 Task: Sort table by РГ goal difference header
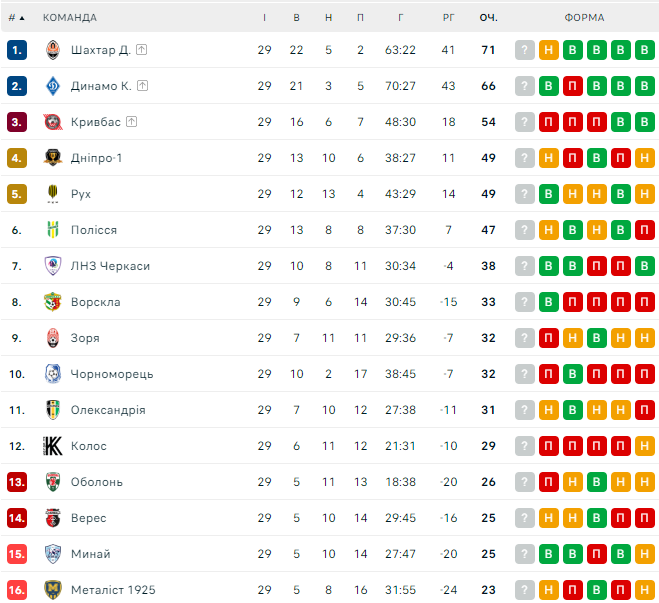(x=448, y=18)
